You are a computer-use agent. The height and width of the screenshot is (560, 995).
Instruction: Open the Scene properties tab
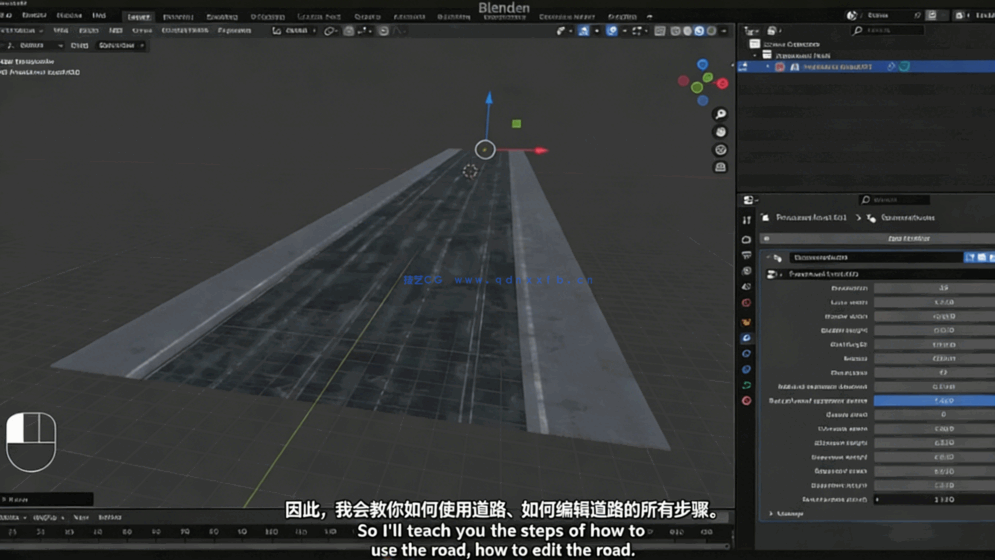pos(747,287)
